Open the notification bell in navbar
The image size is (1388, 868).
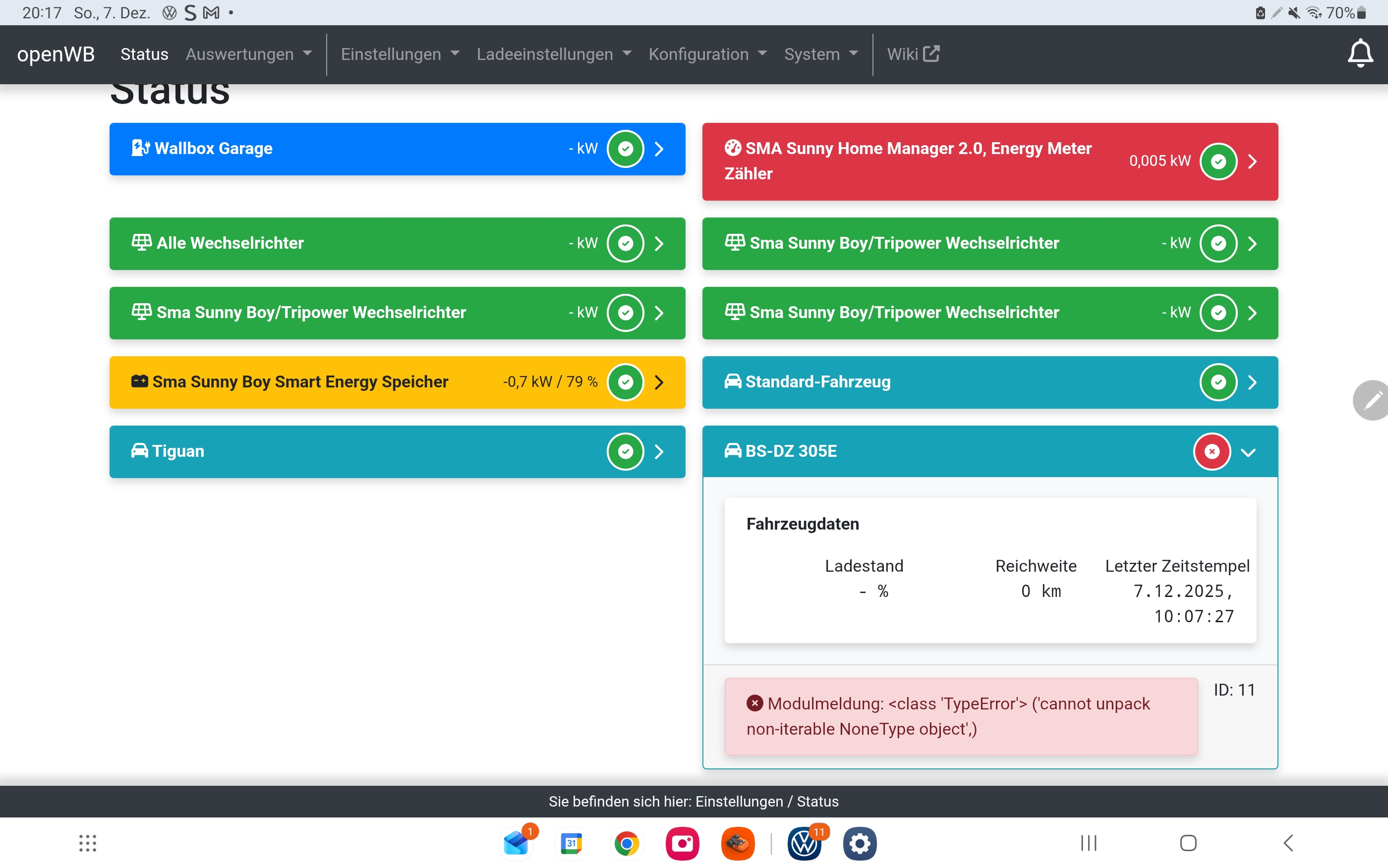pos(1360,54)
